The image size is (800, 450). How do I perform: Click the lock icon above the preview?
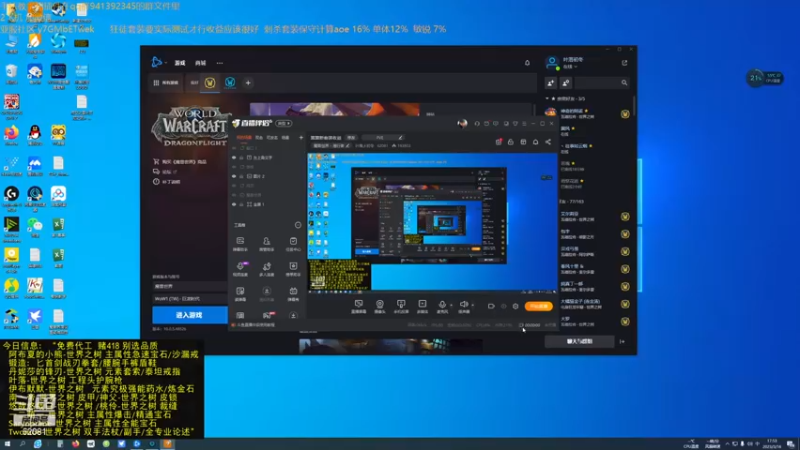click(x=511, y=142)
